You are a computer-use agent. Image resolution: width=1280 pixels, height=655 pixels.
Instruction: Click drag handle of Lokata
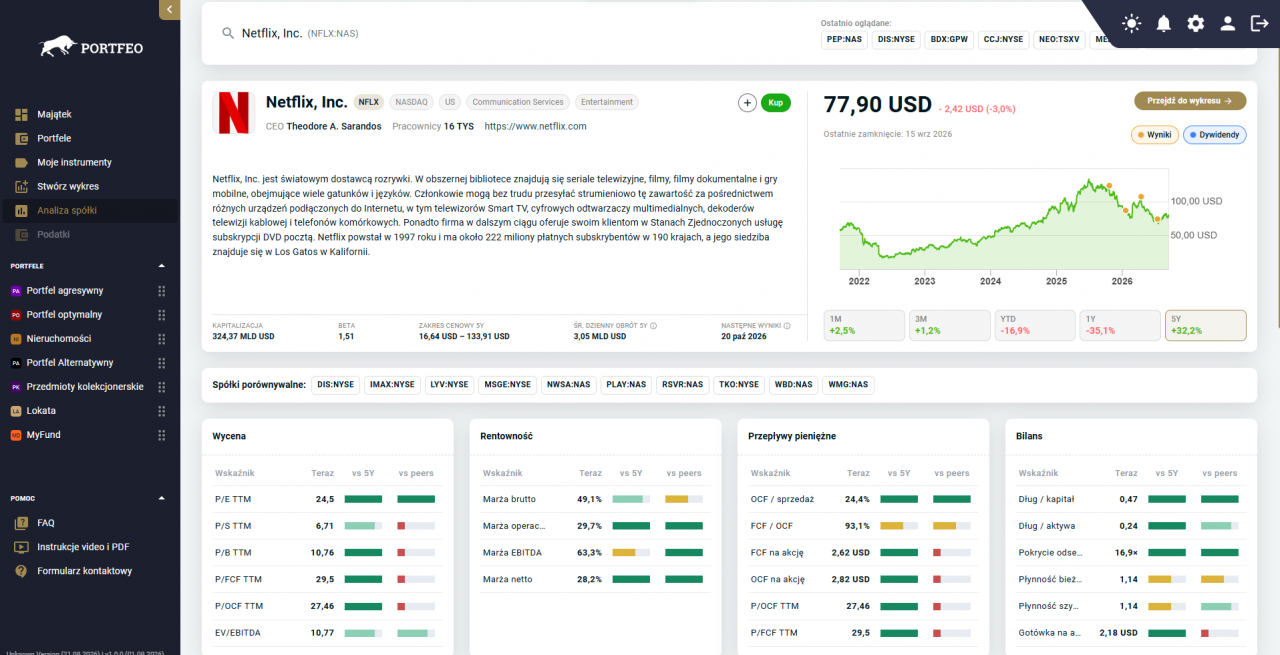click(x=162, y=410)
